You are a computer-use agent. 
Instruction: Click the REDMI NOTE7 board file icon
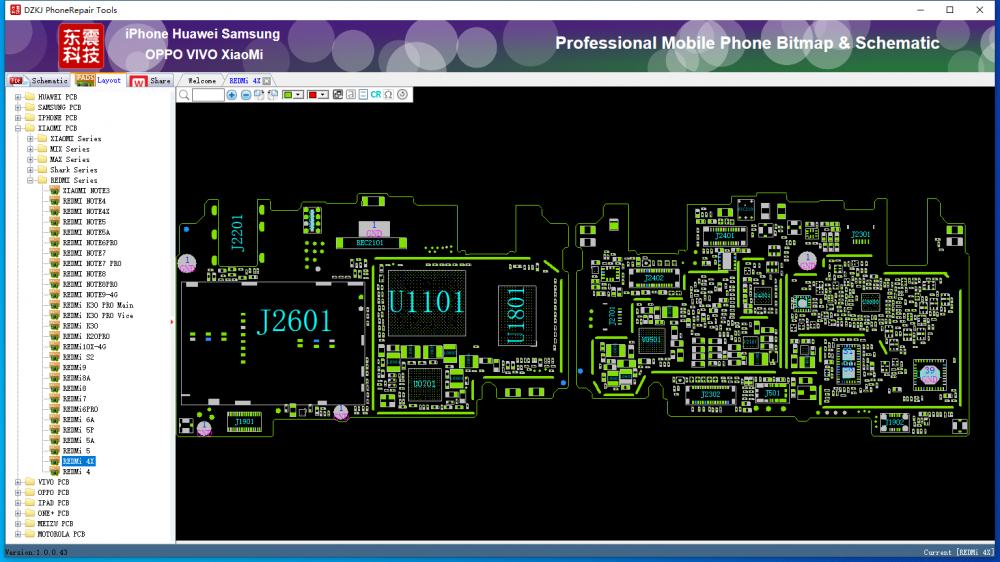click(55, 253)
